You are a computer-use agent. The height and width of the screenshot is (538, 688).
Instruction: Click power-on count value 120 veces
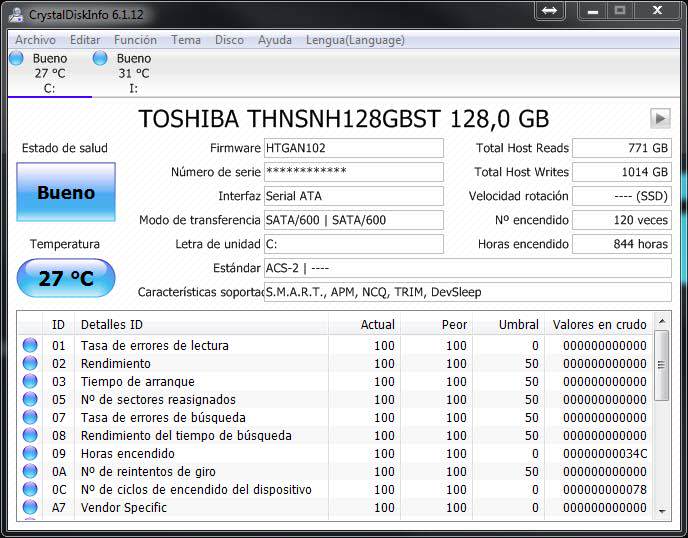pos(622,220)
